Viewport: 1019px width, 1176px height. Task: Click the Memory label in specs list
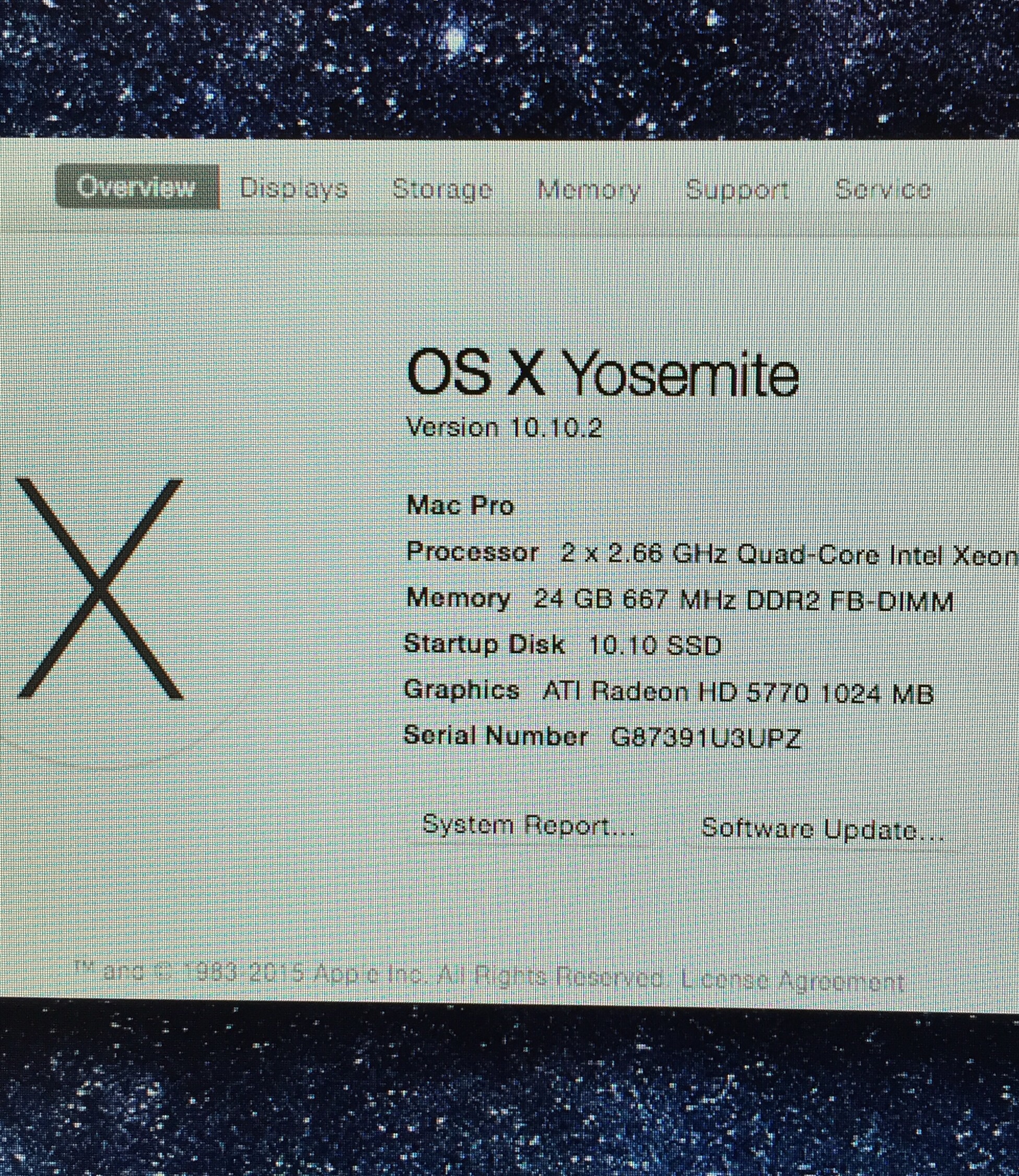click(x=459, y=599)
